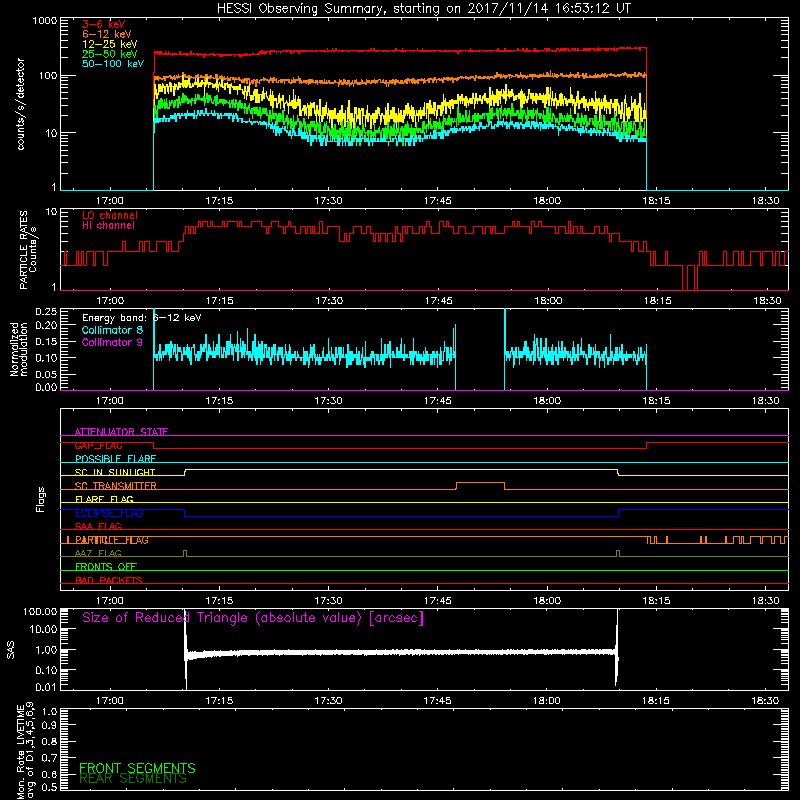Select the 'Collimator 8' legend label
Screen dimensions: 800x800
[x=112, y=330]
